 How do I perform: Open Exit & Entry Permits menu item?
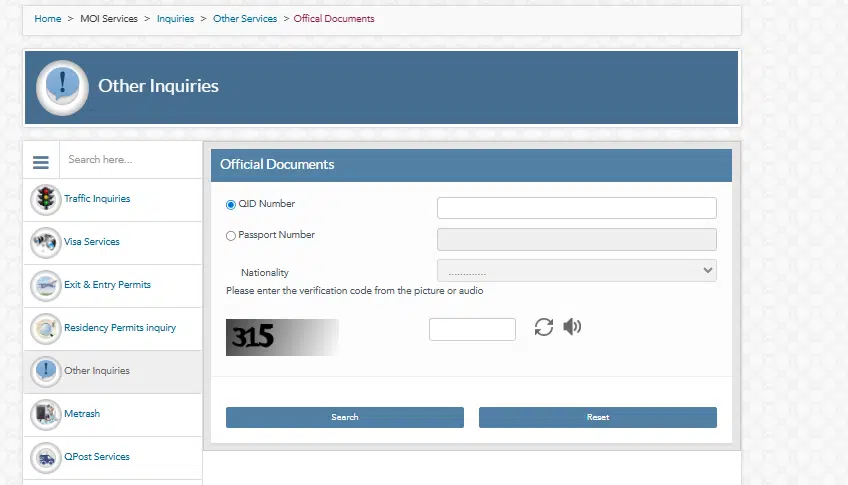tap(107, 284)
